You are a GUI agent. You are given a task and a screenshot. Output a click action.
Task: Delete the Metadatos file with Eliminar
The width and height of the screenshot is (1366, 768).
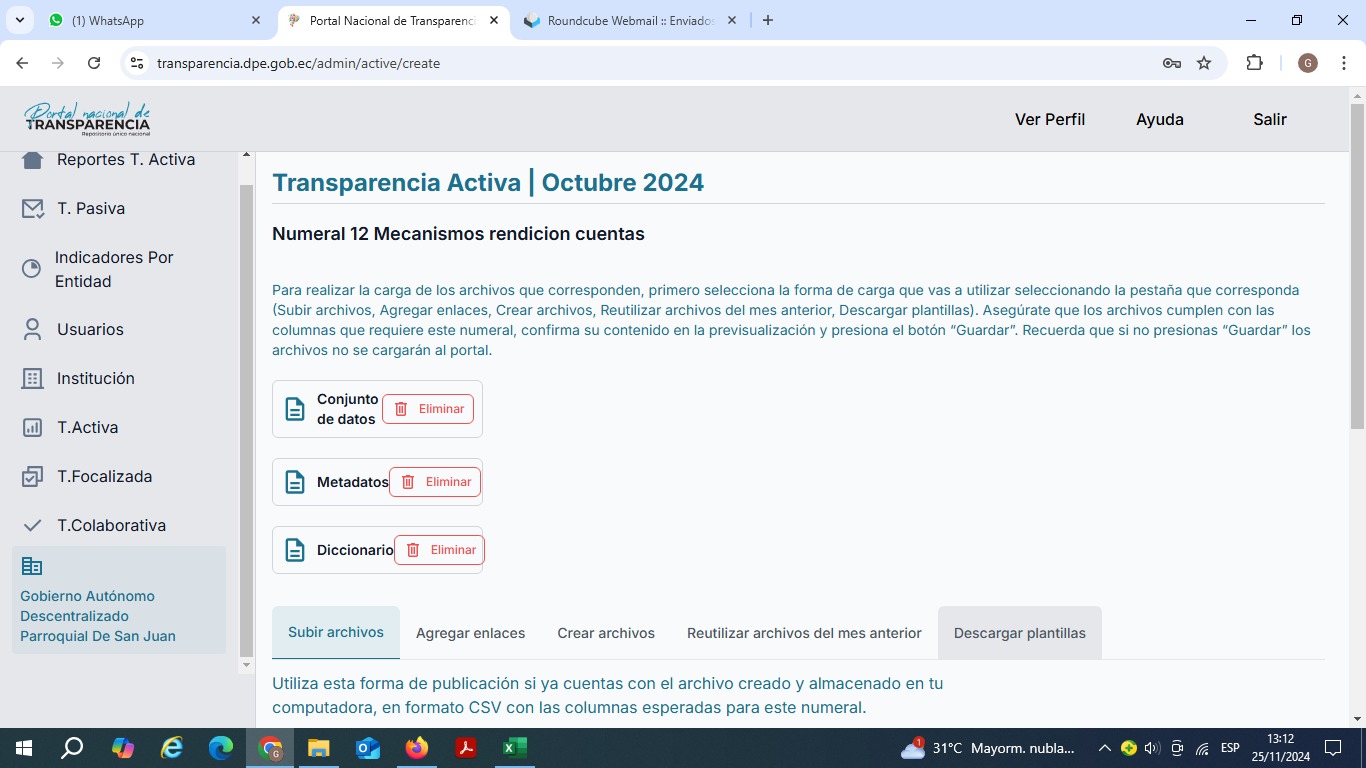[x=435, y=482]
